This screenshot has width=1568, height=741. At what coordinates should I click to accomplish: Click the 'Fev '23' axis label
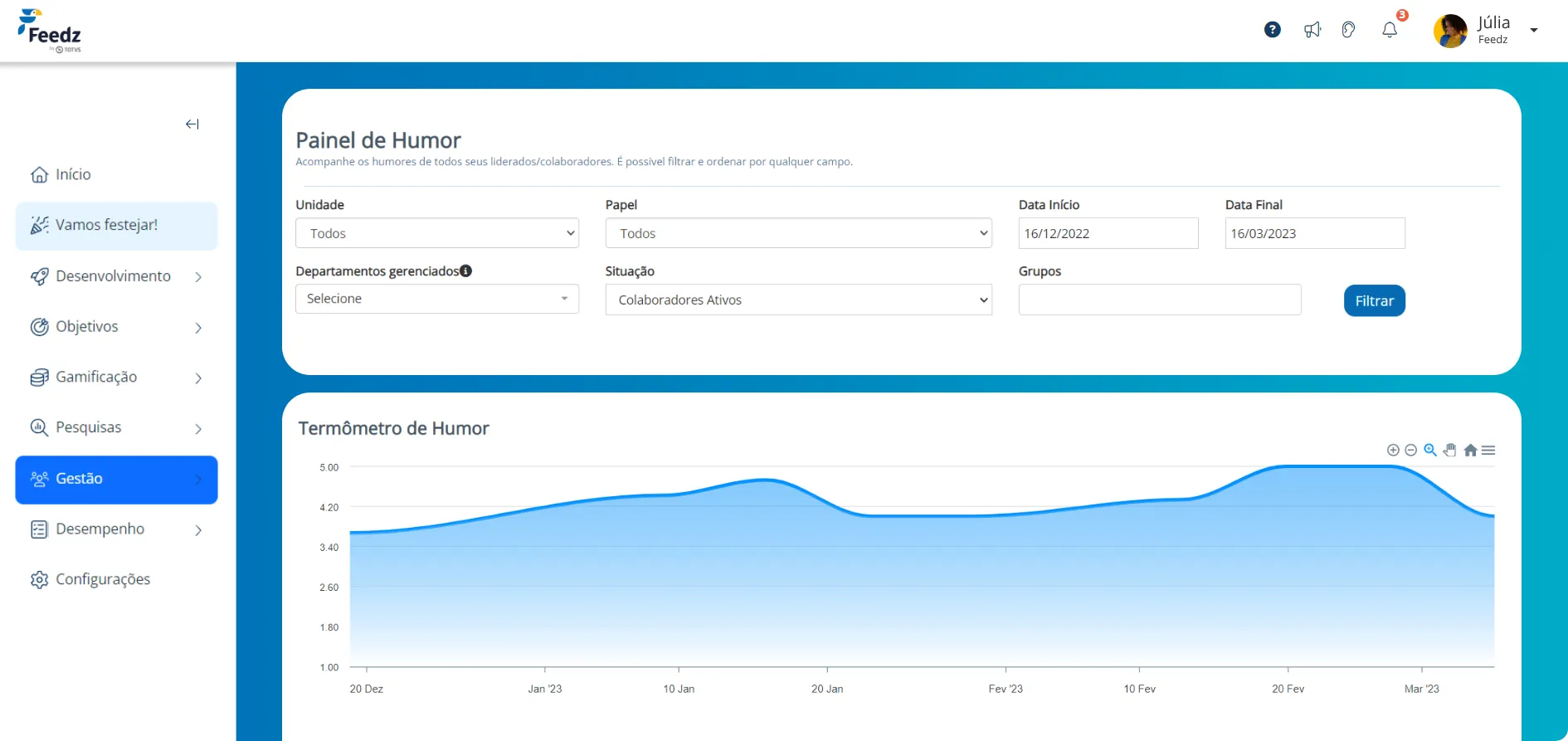pos(1006,689)
